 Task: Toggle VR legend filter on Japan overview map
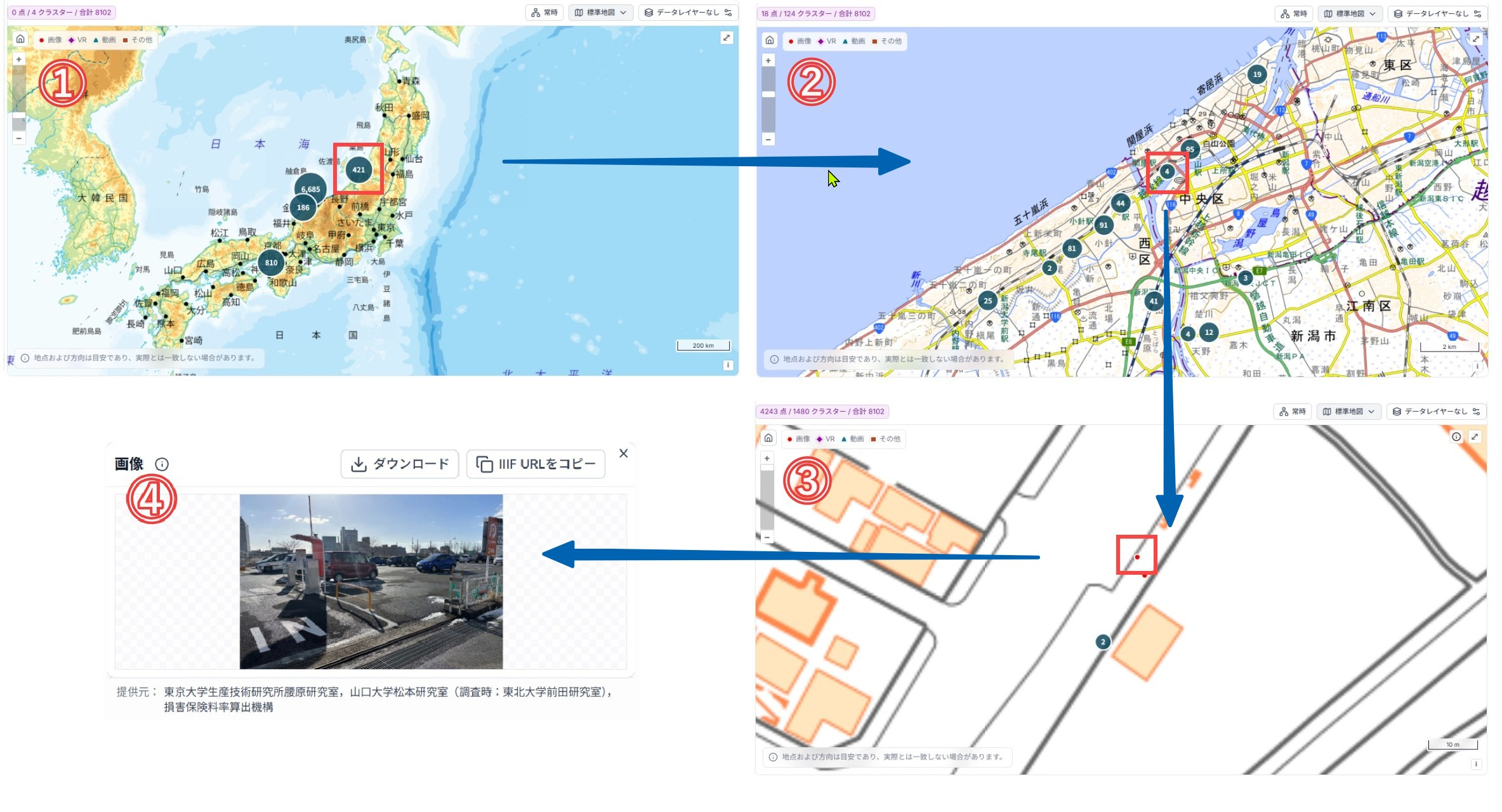[x=77, y=40]
